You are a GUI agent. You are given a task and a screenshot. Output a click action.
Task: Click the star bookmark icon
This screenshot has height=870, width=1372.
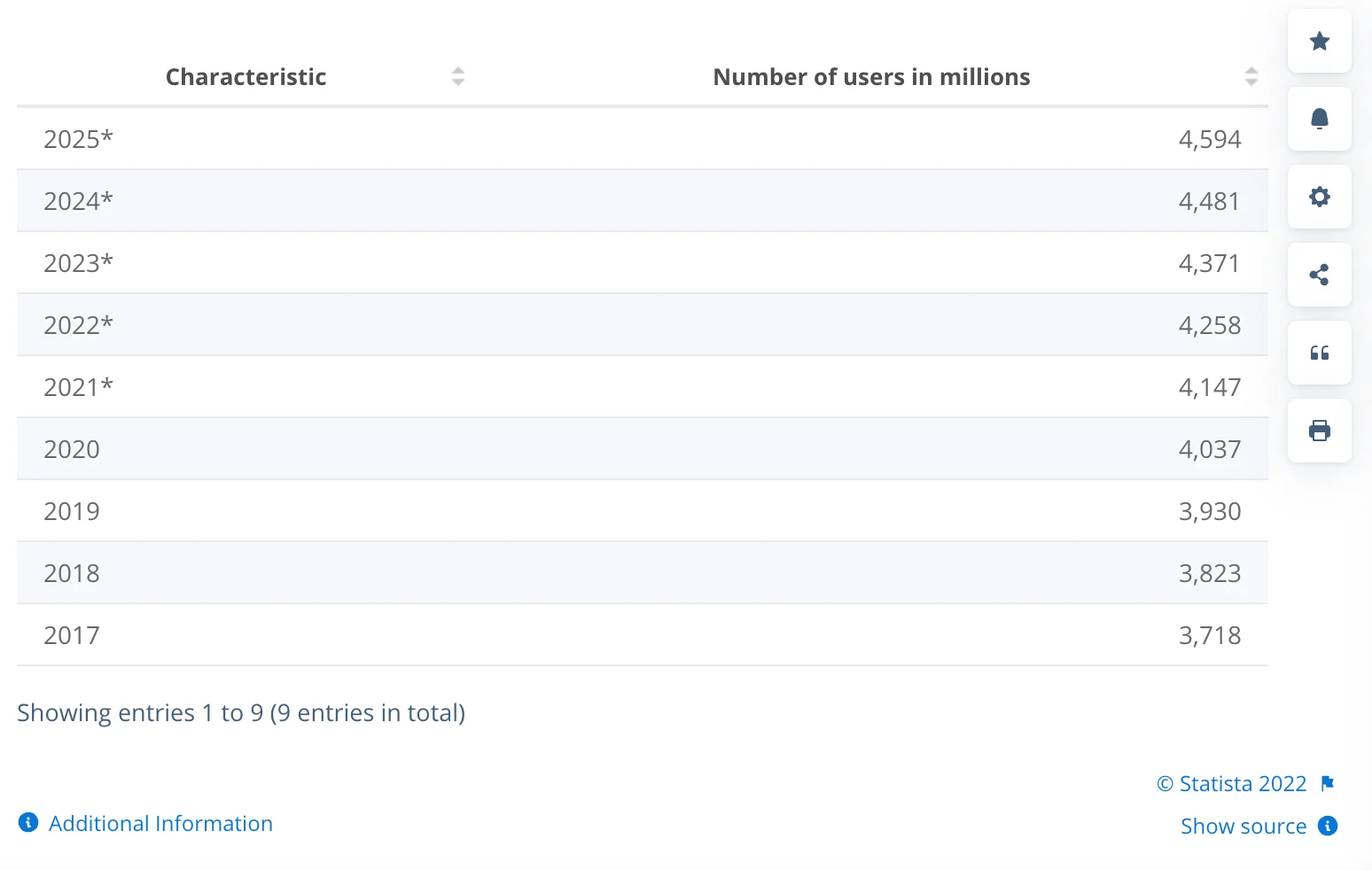(x=1320, y=41)
